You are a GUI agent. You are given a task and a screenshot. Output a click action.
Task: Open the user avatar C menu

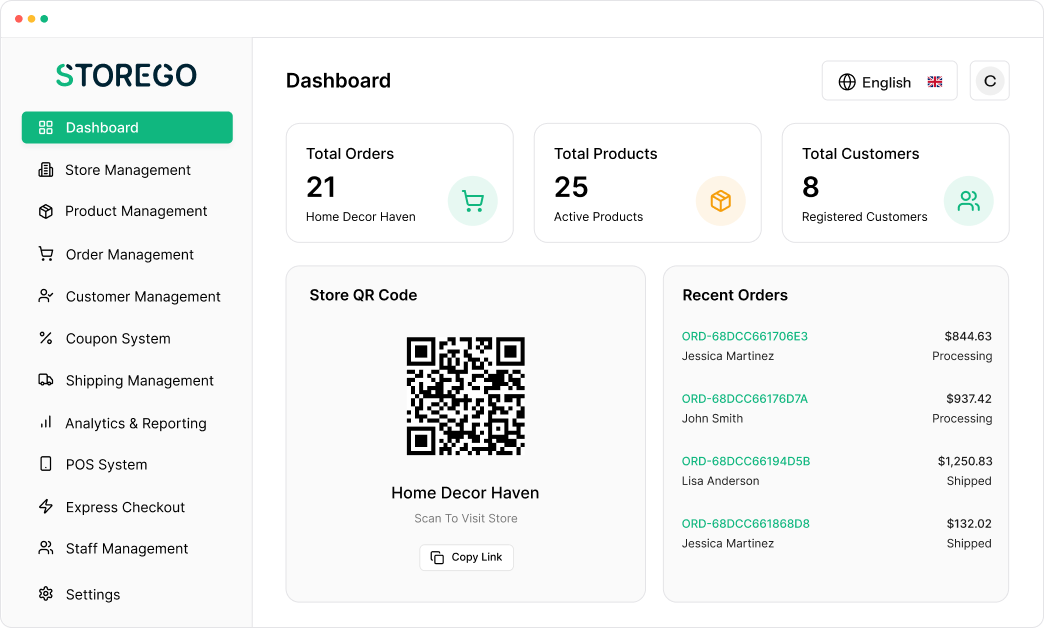pyautogui.click(x=990, y=81)
